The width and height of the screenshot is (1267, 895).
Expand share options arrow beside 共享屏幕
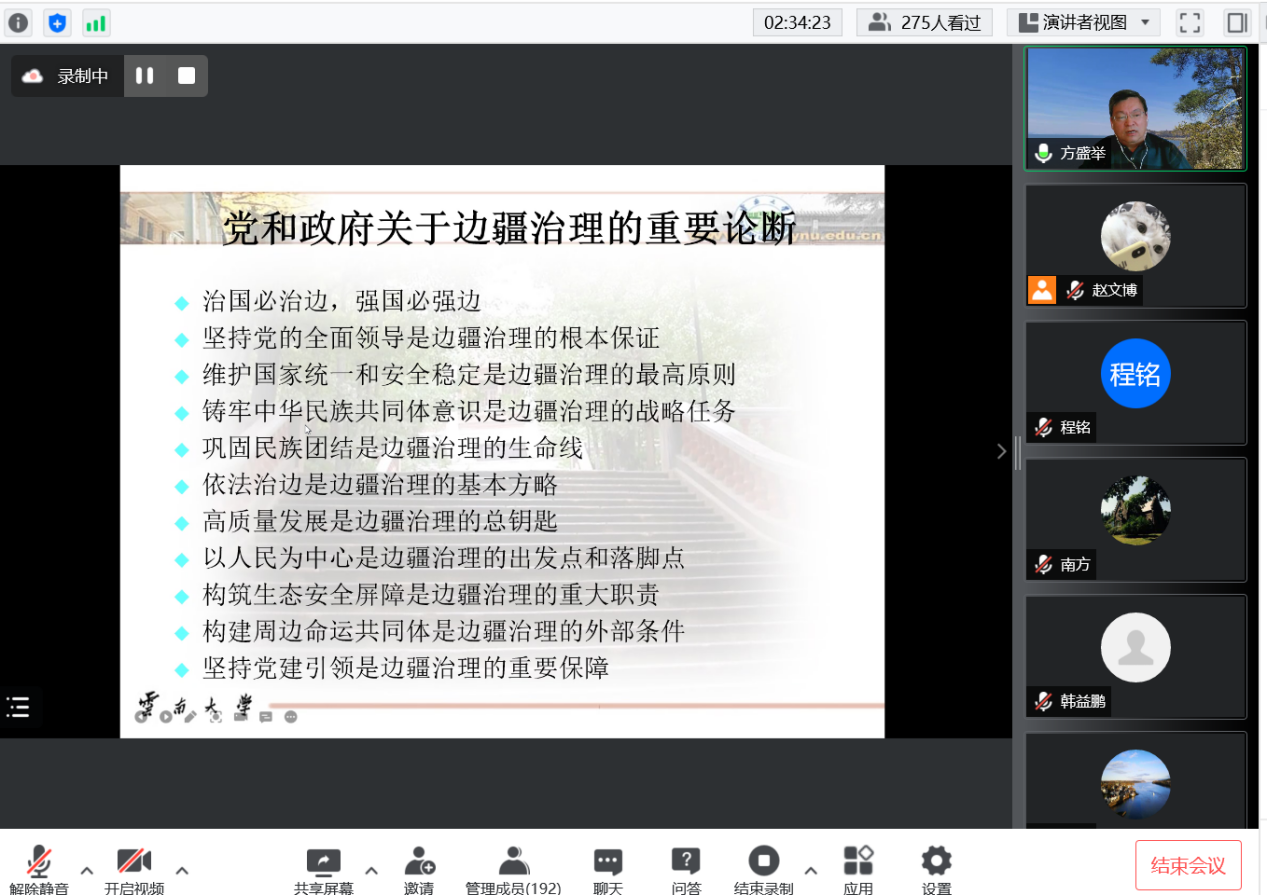point(371,870)
